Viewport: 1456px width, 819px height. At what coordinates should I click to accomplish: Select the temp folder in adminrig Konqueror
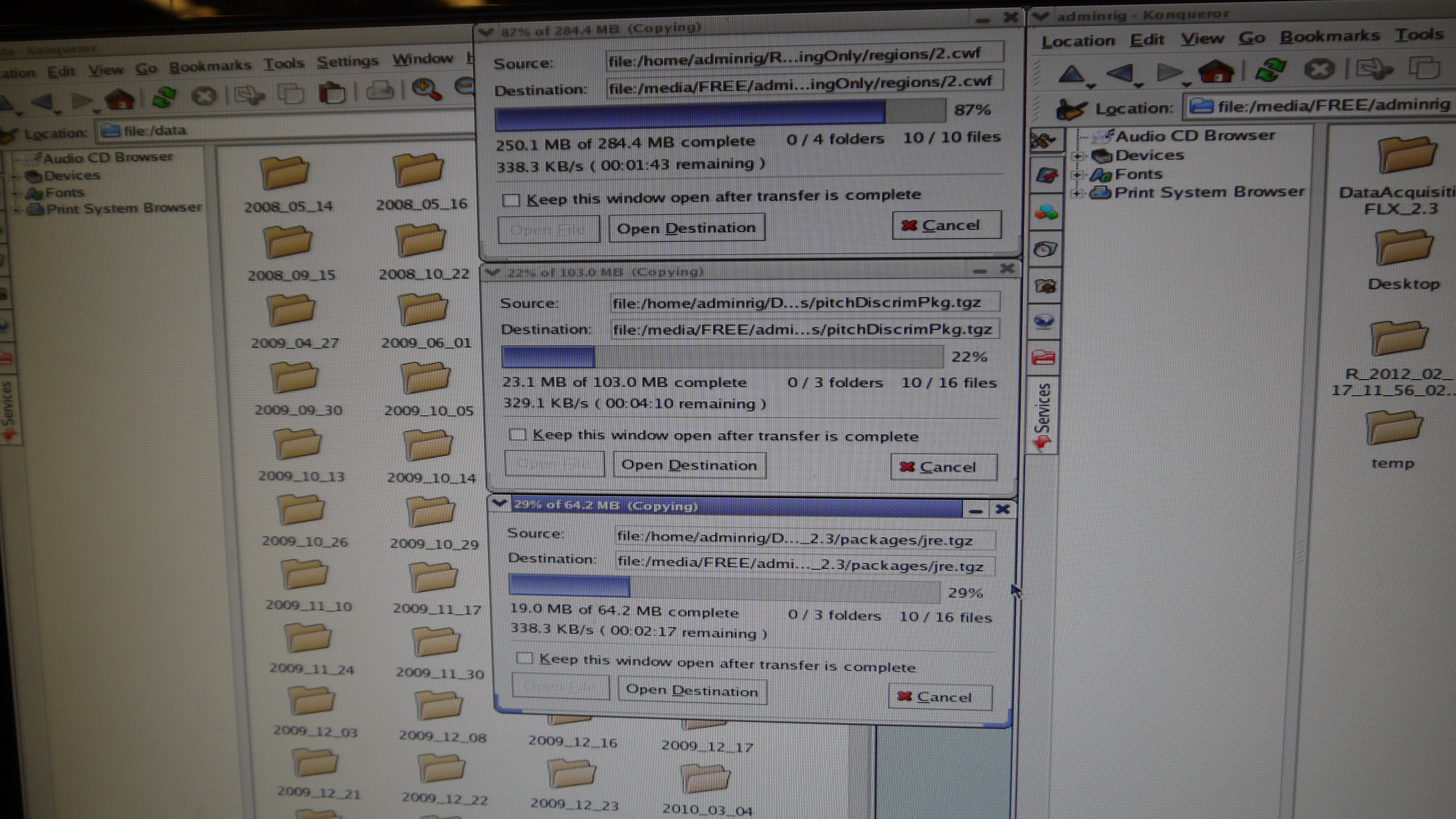(x=1393, y=441)
